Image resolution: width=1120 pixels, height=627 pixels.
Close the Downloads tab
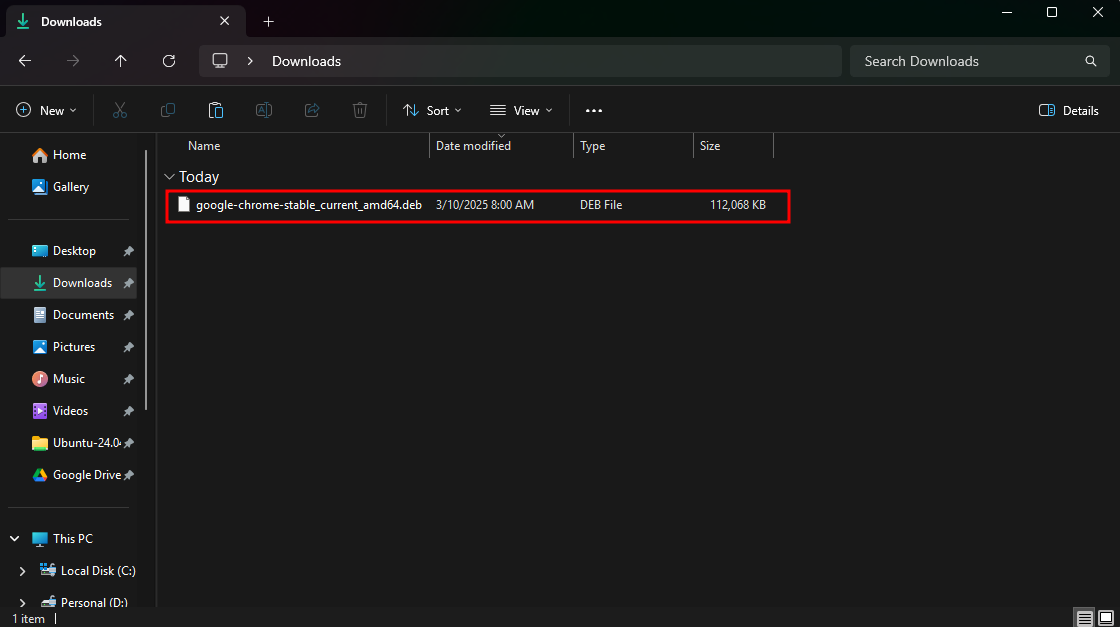[x=224, y=21]
